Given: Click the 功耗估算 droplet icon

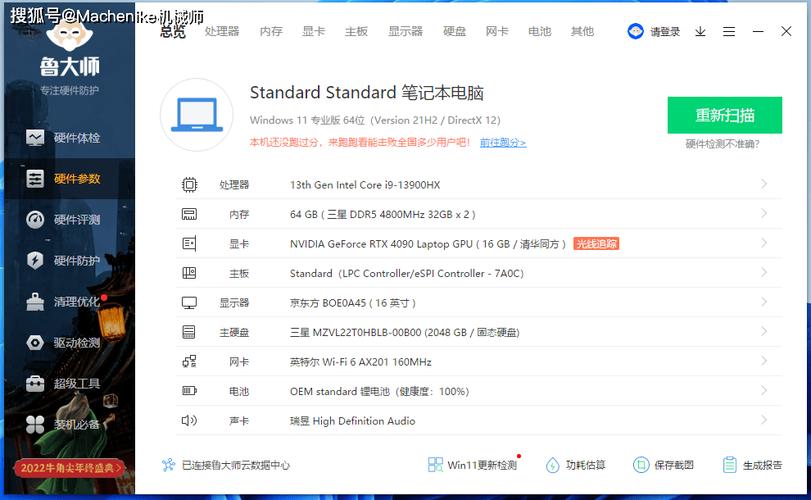Looking at the screenshot, I should click(552, 465).
